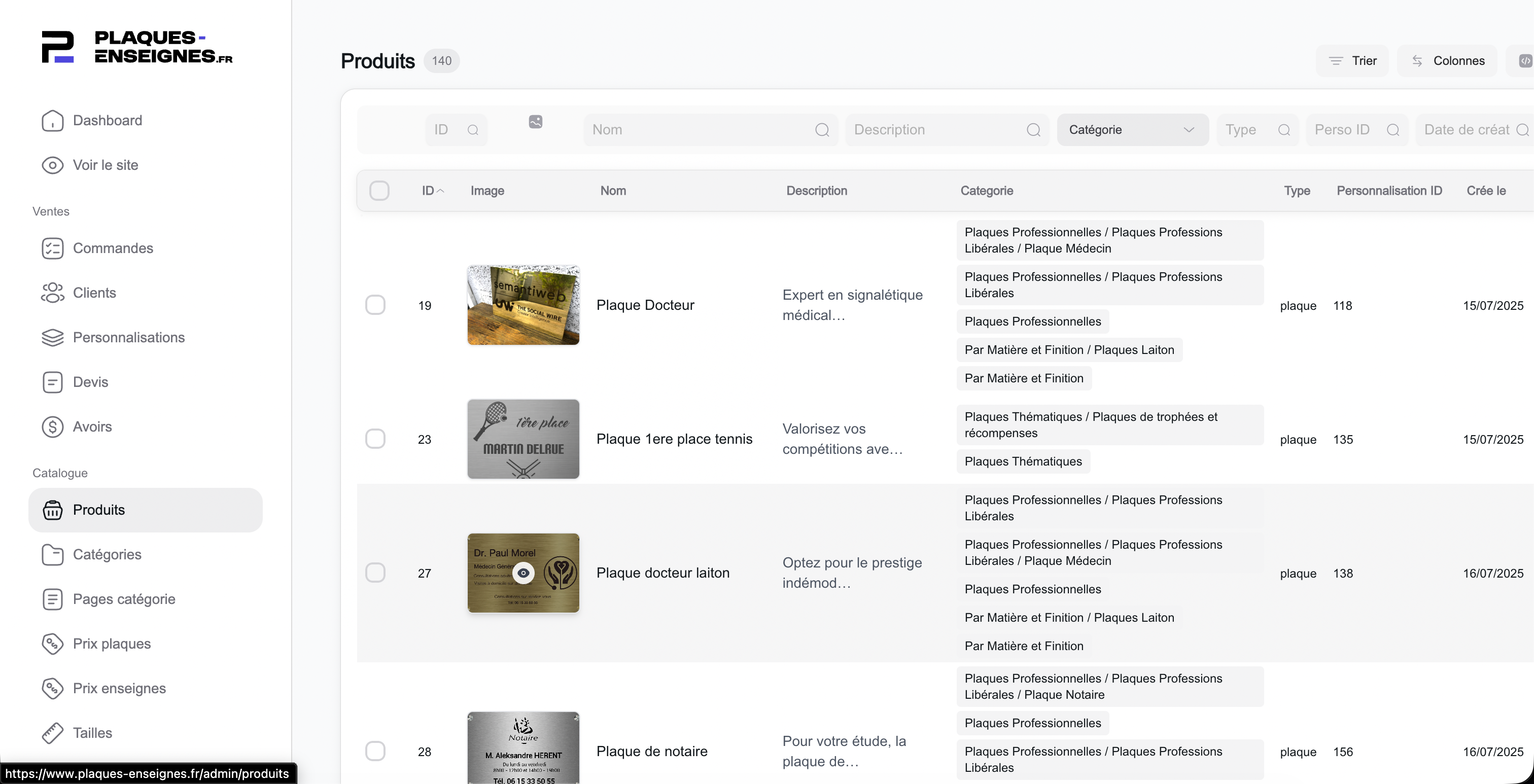Click the Colonnes button
The image size is (1534, 784).
[1447, 61]
